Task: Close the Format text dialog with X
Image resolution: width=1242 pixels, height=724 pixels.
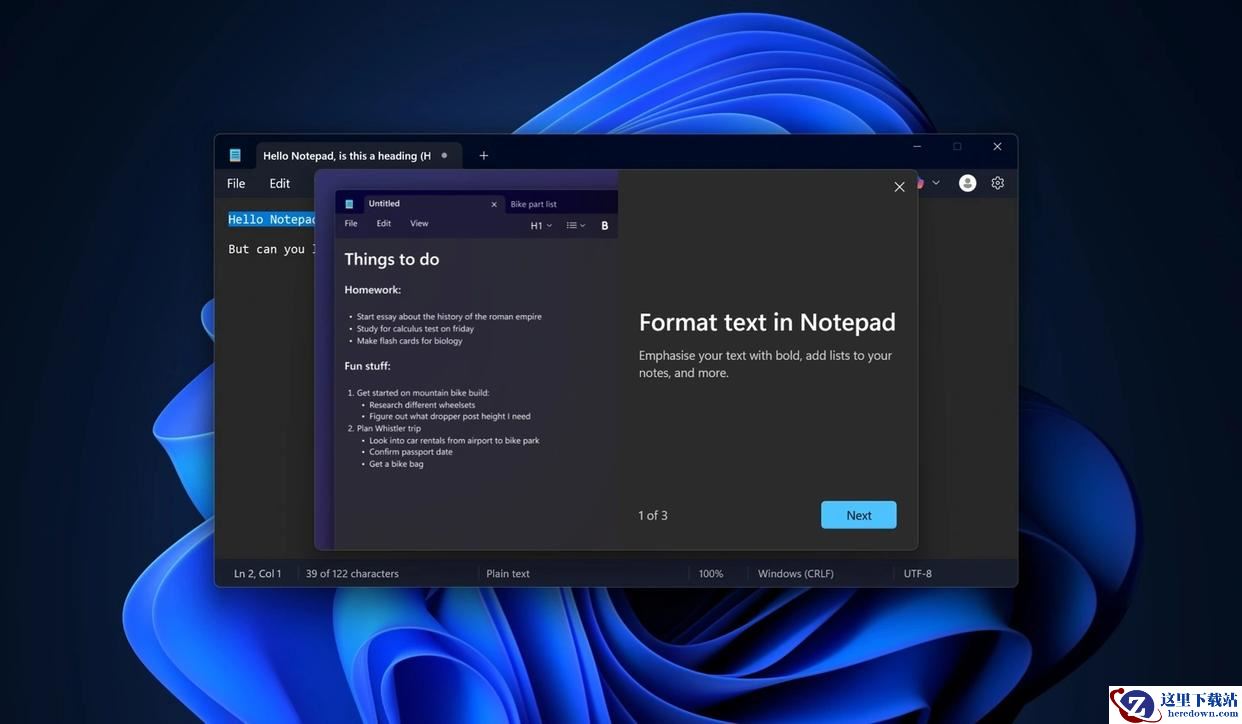Action: click(x=899, y=187)
